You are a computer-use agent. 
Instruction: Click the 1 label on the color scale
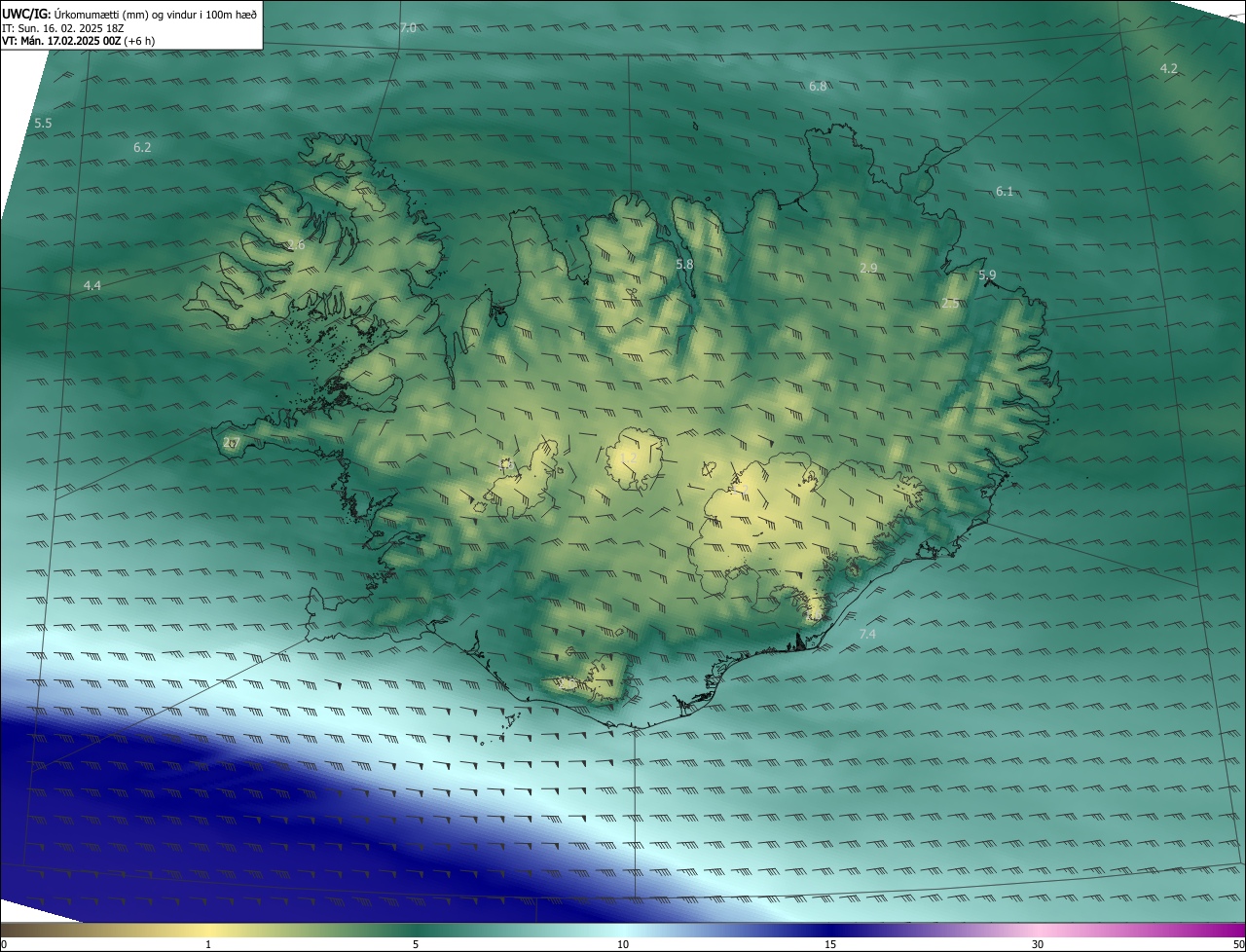tap(208, 944)
